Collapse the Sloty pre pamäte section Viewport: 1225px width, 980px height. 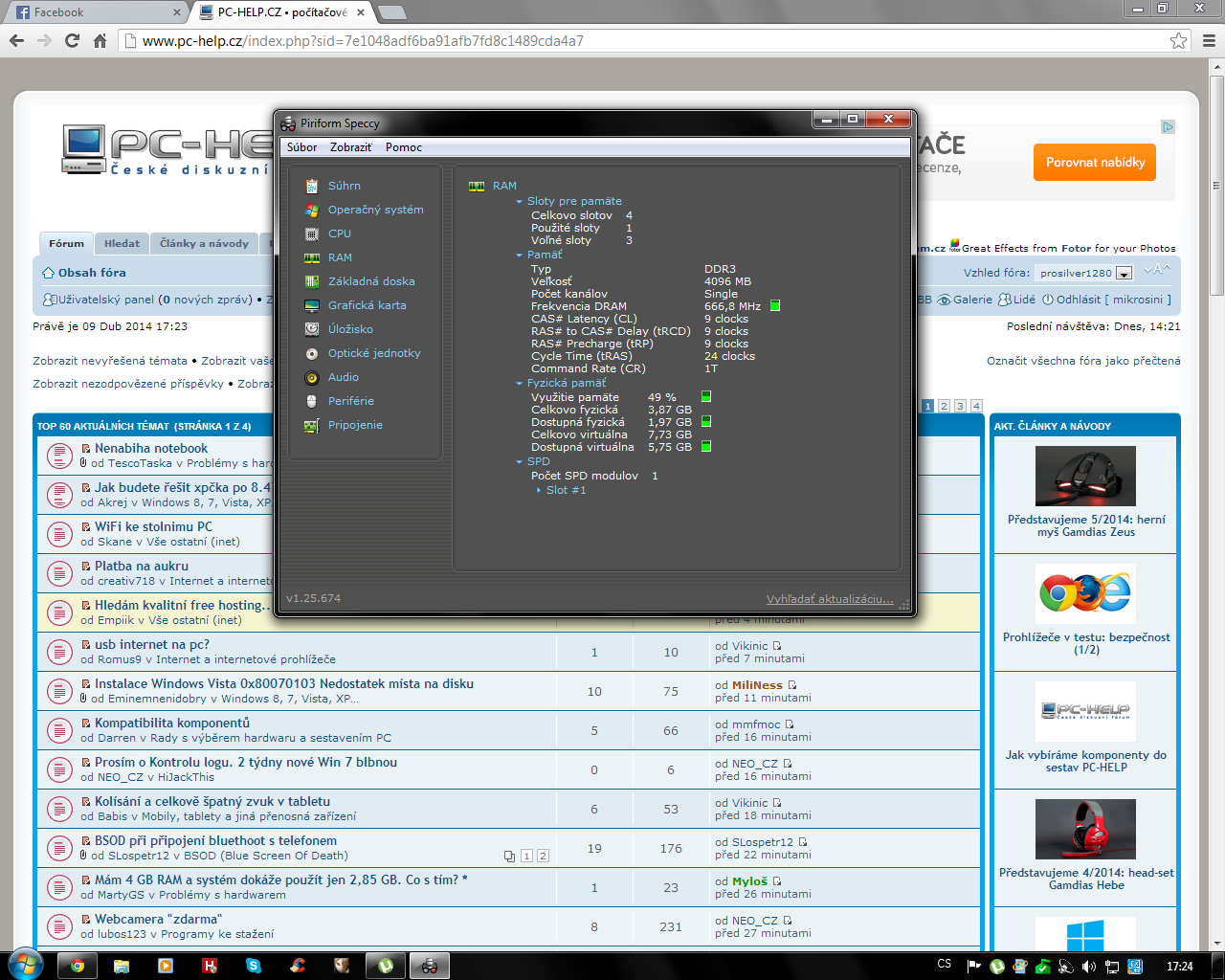coord(519,202)
